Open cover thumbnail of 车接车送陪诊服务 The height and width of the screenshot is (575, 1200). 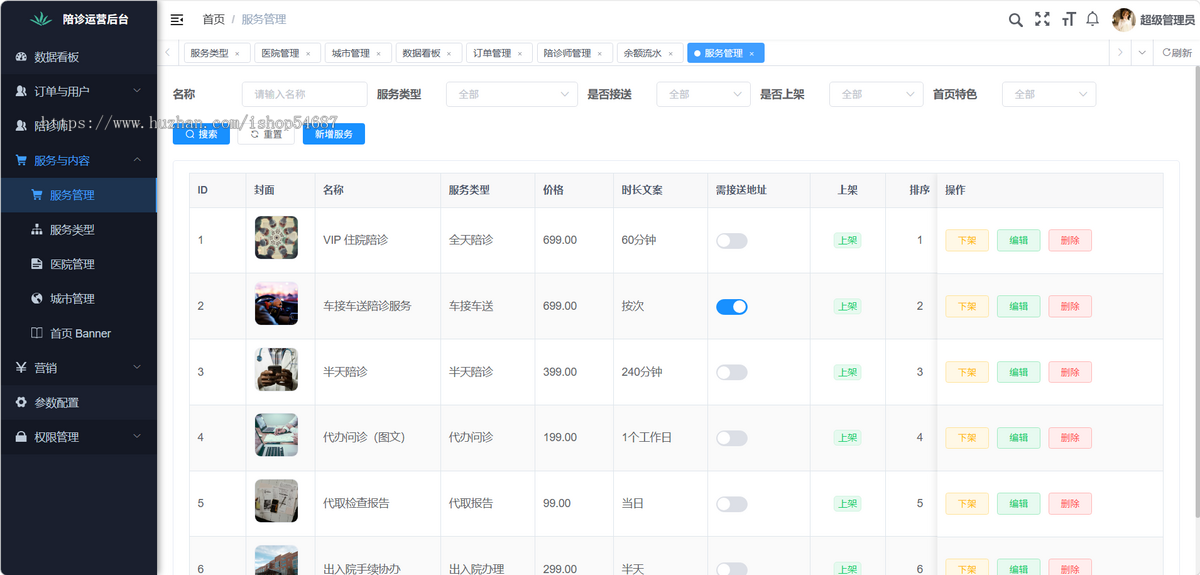point(276,304)
